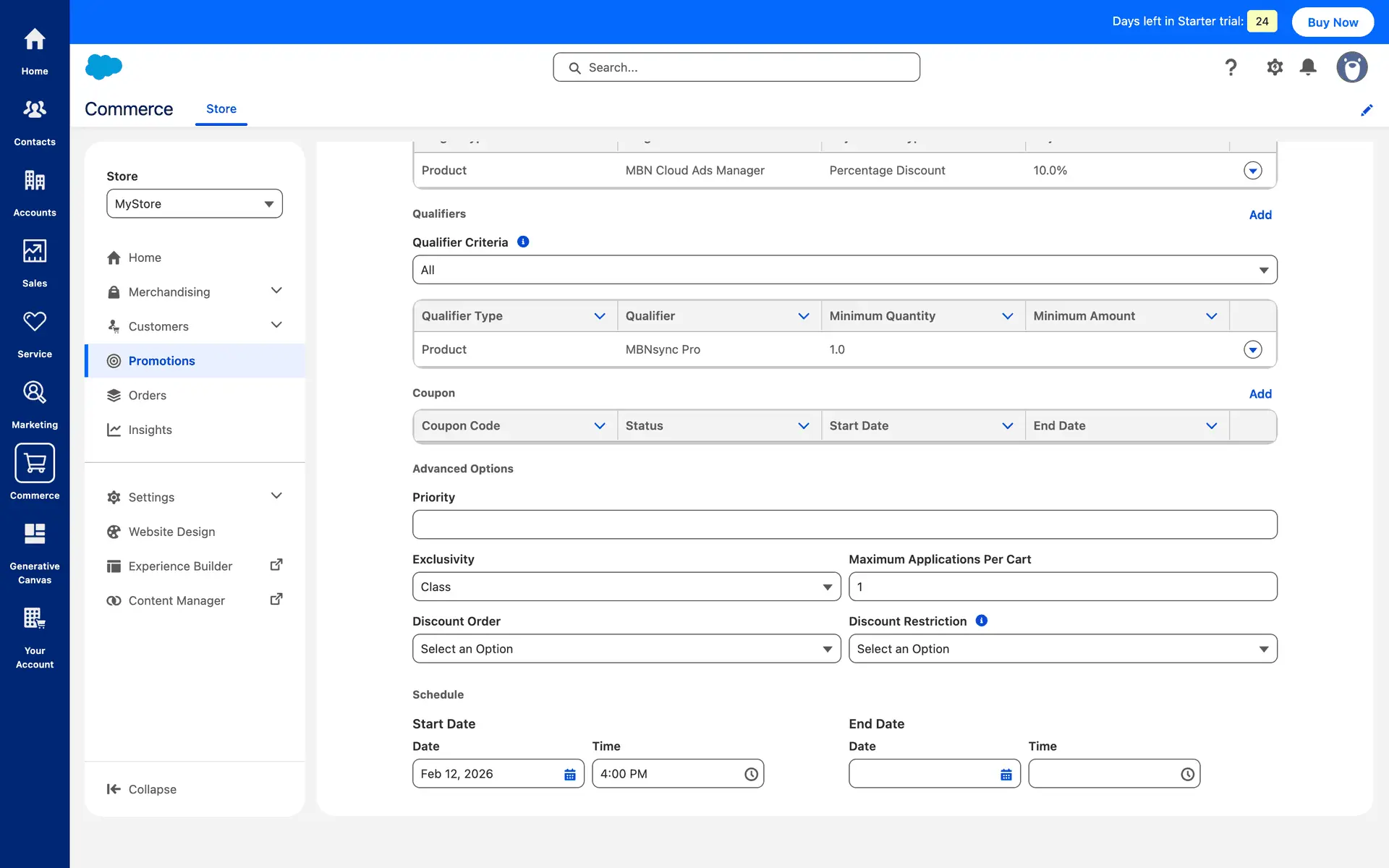Click the notifications bell icon

1308,67
